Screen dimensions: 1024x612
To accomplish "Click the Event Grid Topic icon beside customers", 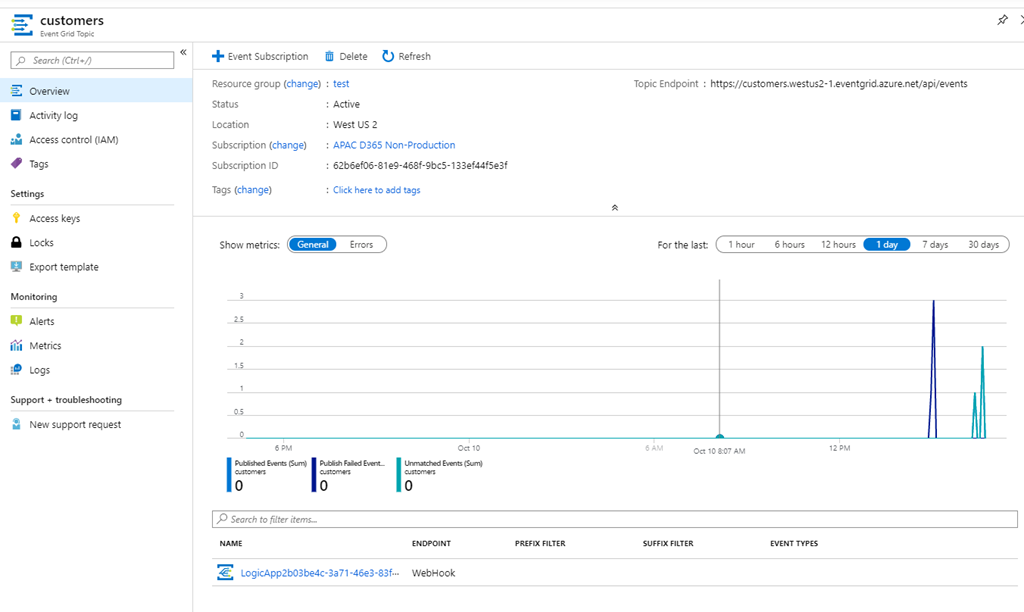I will (22, 25).
